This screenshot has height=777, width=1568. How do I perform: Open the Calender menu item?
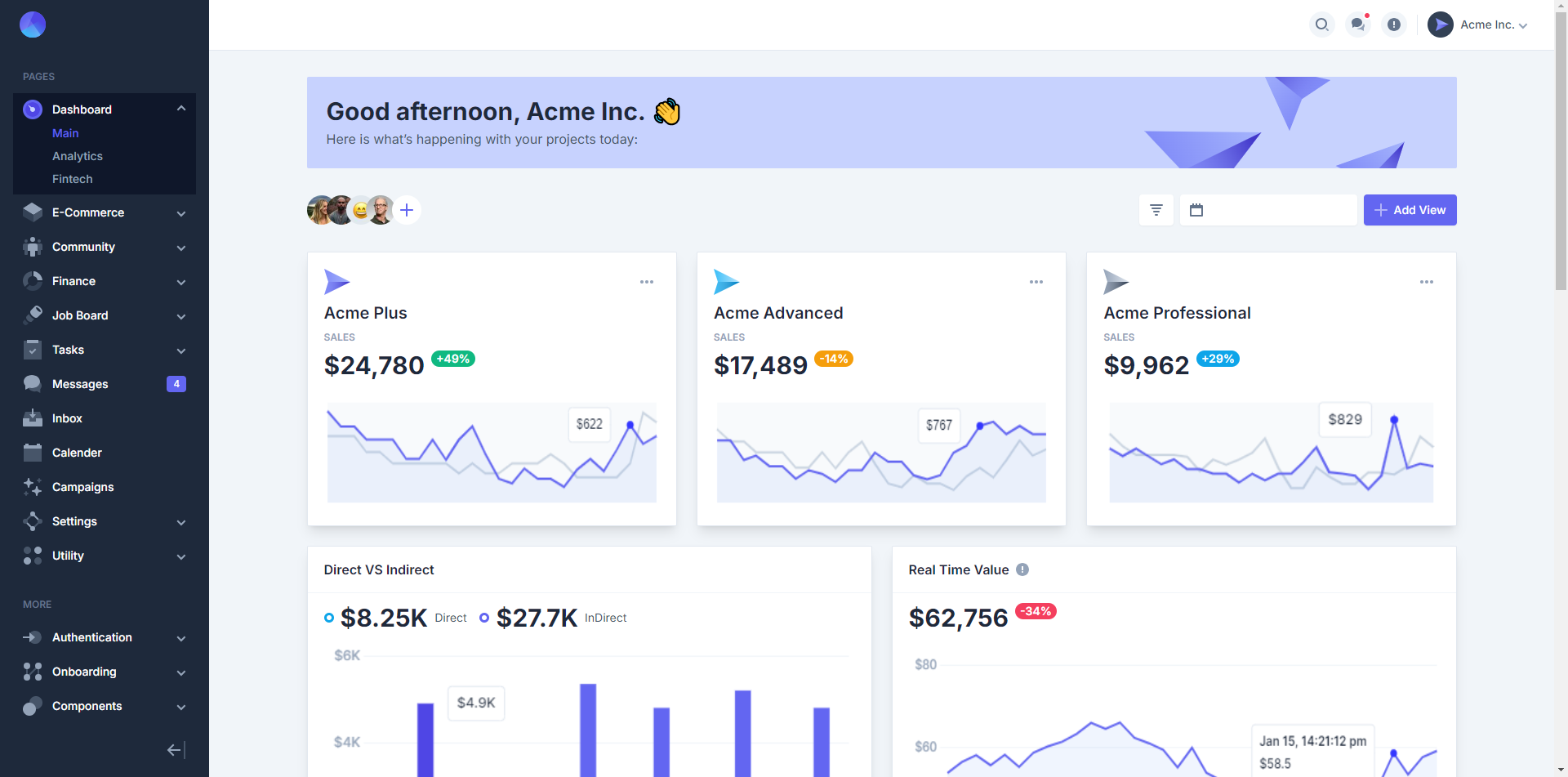click(x=105, y=453)
